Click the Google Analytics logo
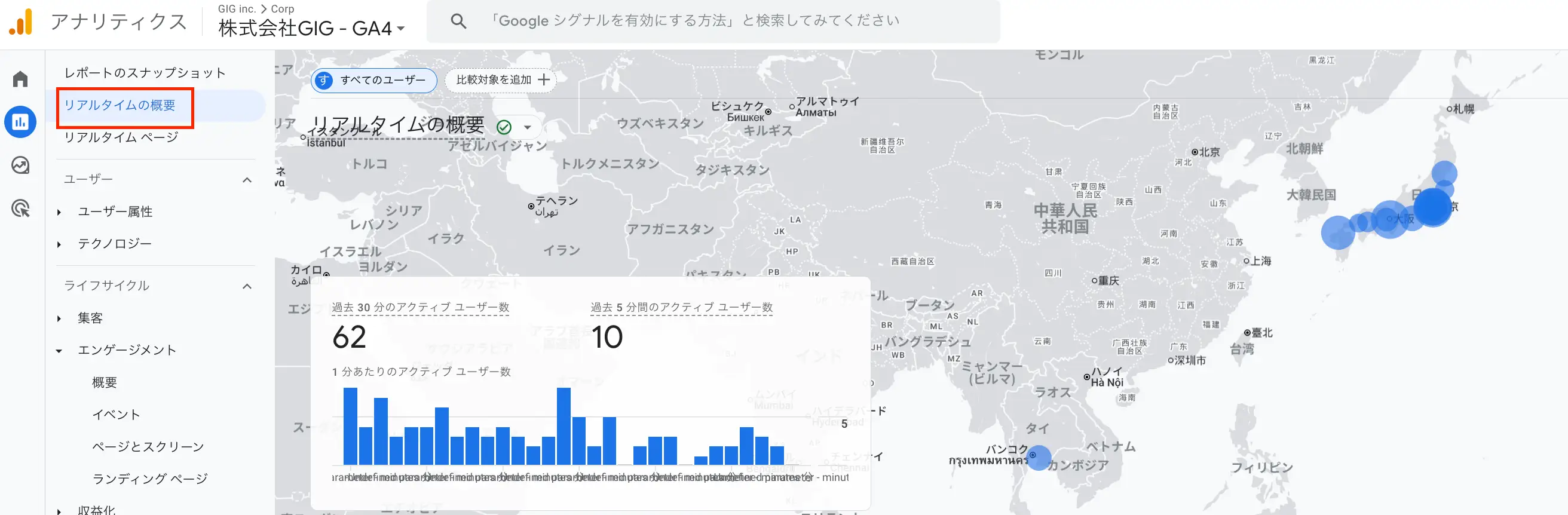This screenshot has width=1568, height=515. [x=21, y=22]
